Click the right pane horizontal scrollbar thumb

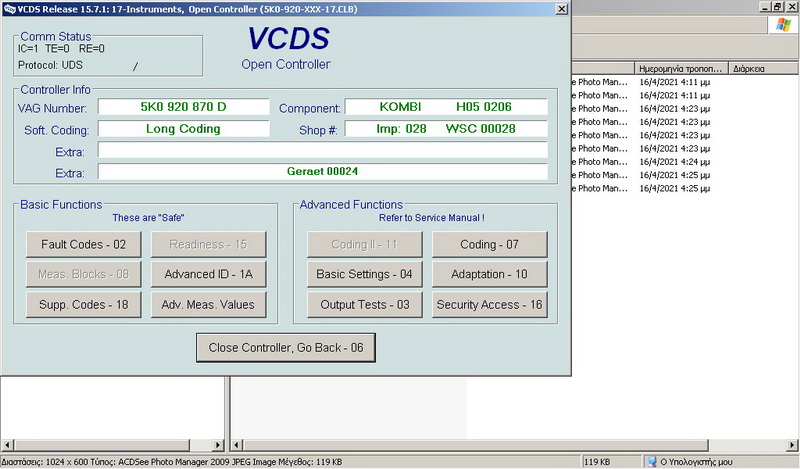tap(476, 445)
